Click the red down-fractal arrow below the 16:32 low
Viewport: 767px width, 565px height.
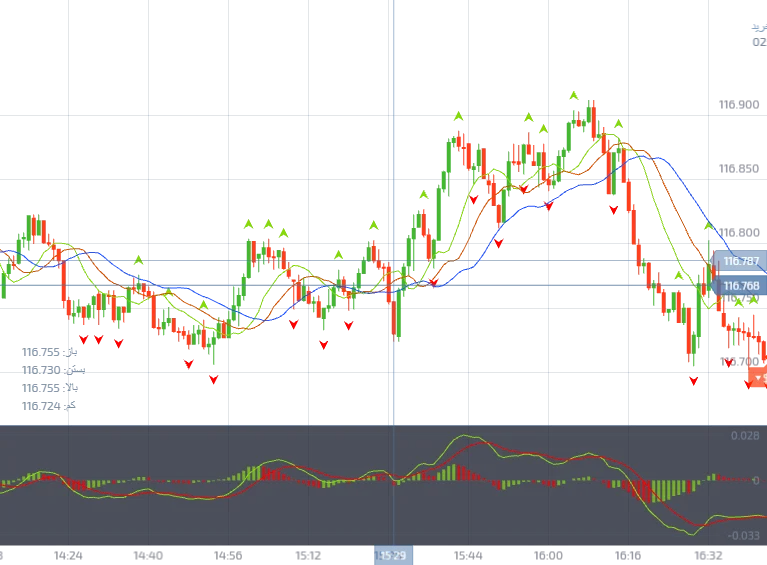coord(694,381)
